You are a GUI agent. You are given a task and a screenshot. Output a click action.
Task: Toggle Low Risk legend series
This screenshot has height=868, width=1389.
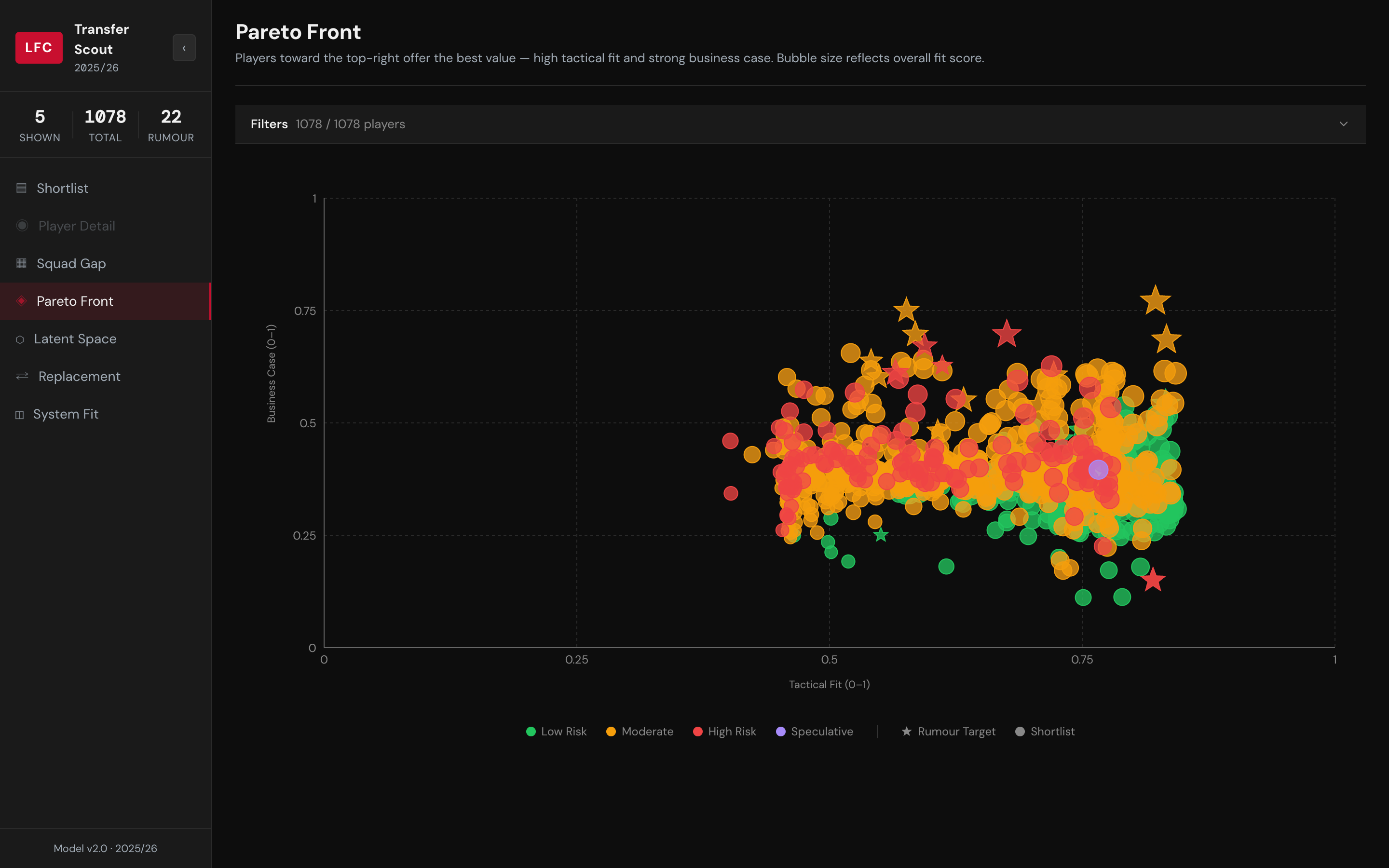[x=556, y=732]
